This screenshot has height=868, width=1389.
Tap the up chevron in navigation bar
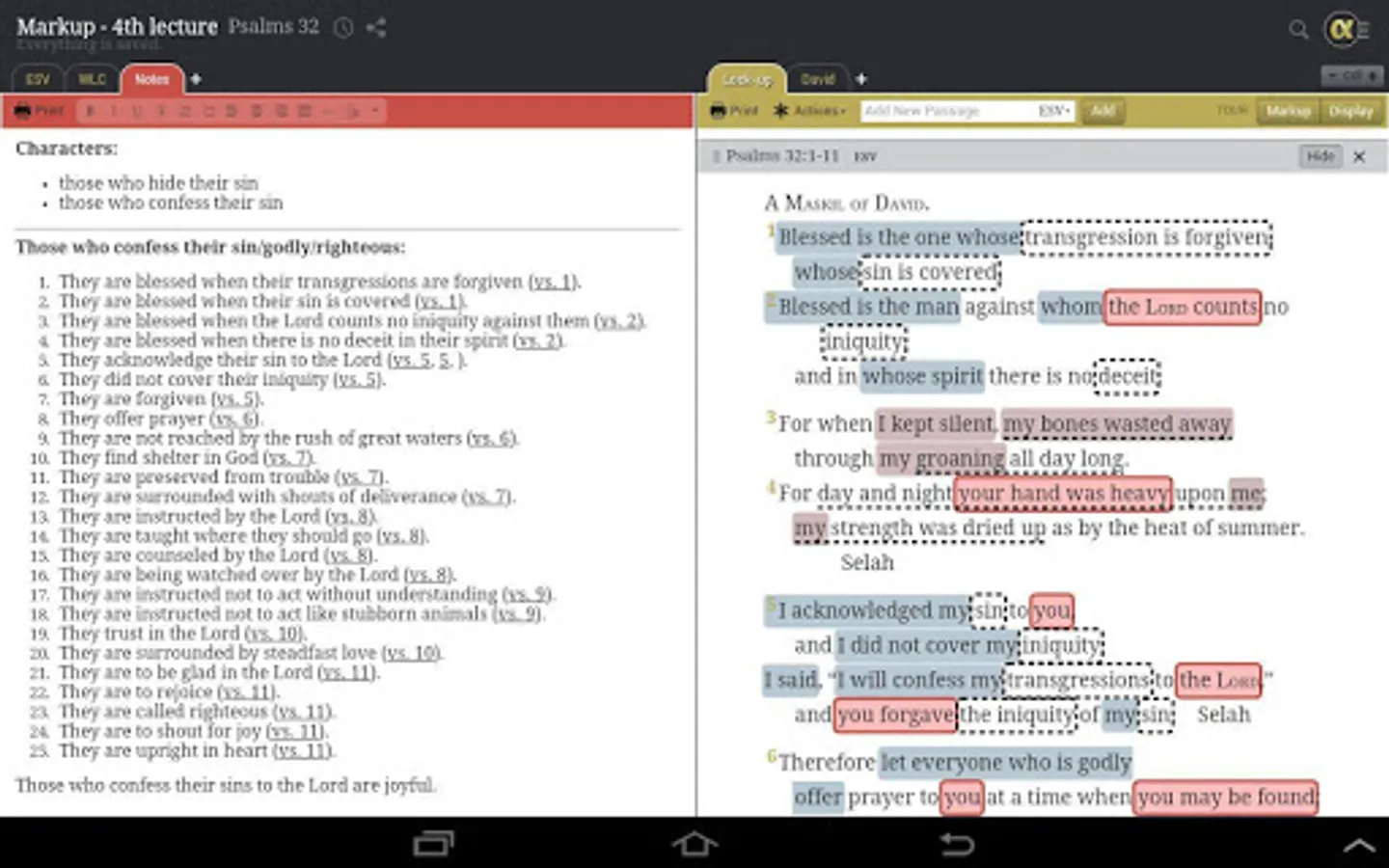click(1360, 846)
